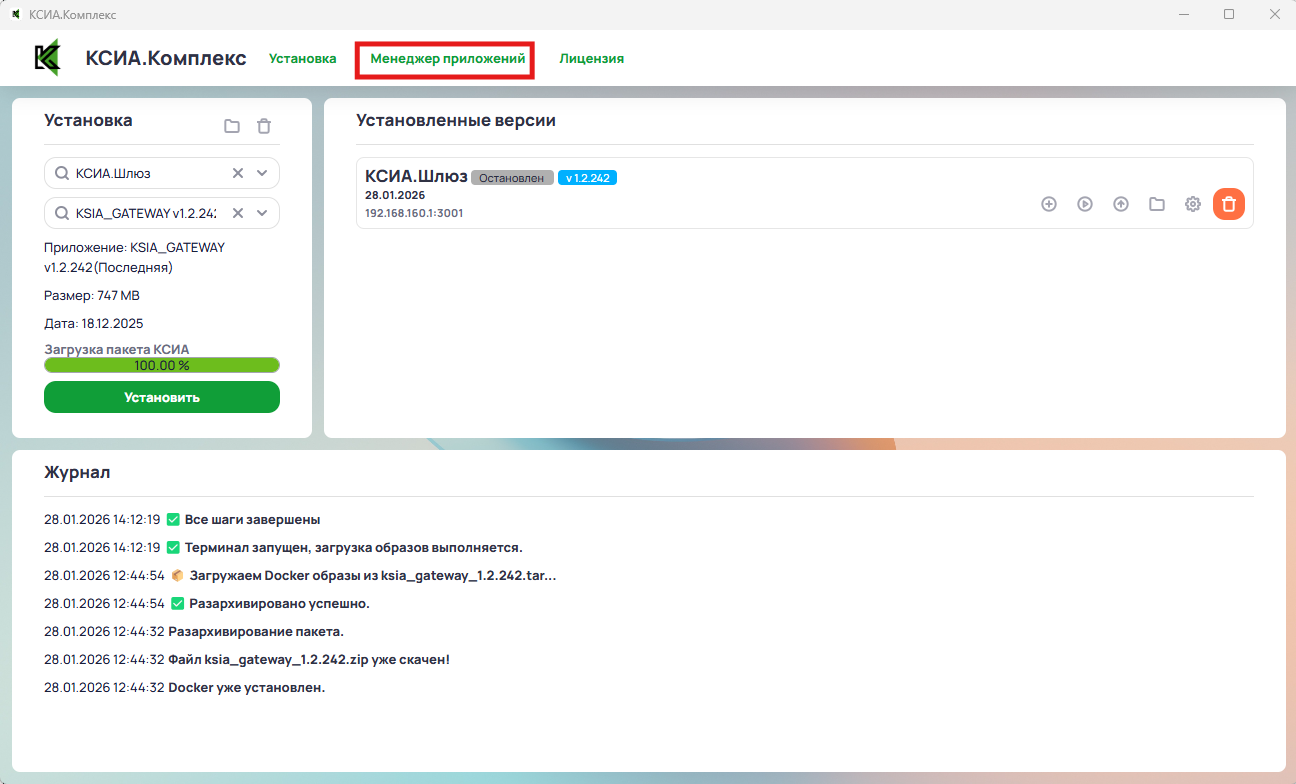Click the folder icon in Установка header
The height and width of the screenshot is (784, 1296).
coord(232,126)
